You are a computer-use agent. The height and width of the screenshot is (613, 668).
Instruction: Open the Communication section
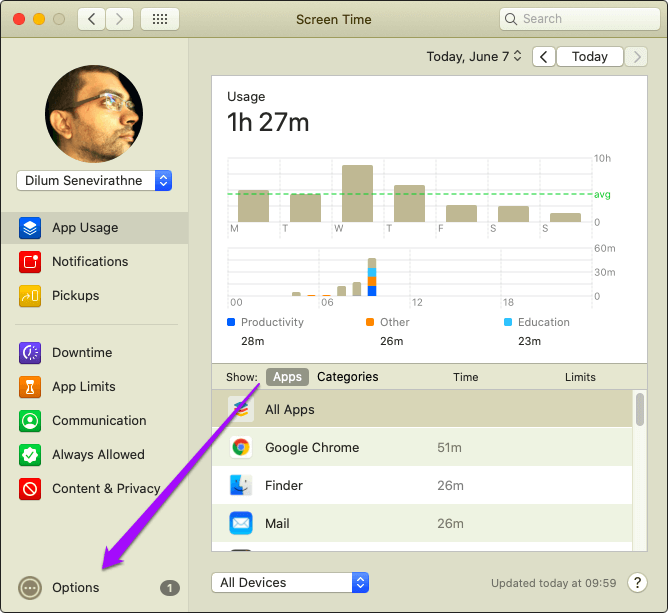click(x=98, y=421)
